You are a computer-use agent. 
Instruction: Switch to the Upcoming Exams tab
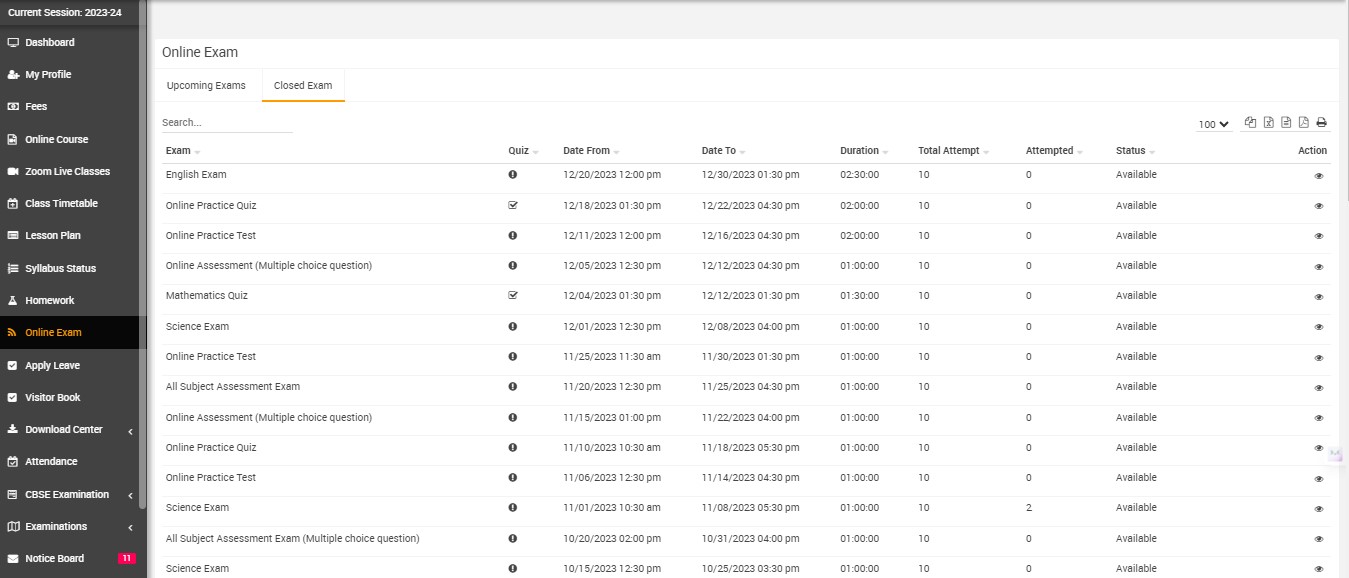[x=206, y=85]
